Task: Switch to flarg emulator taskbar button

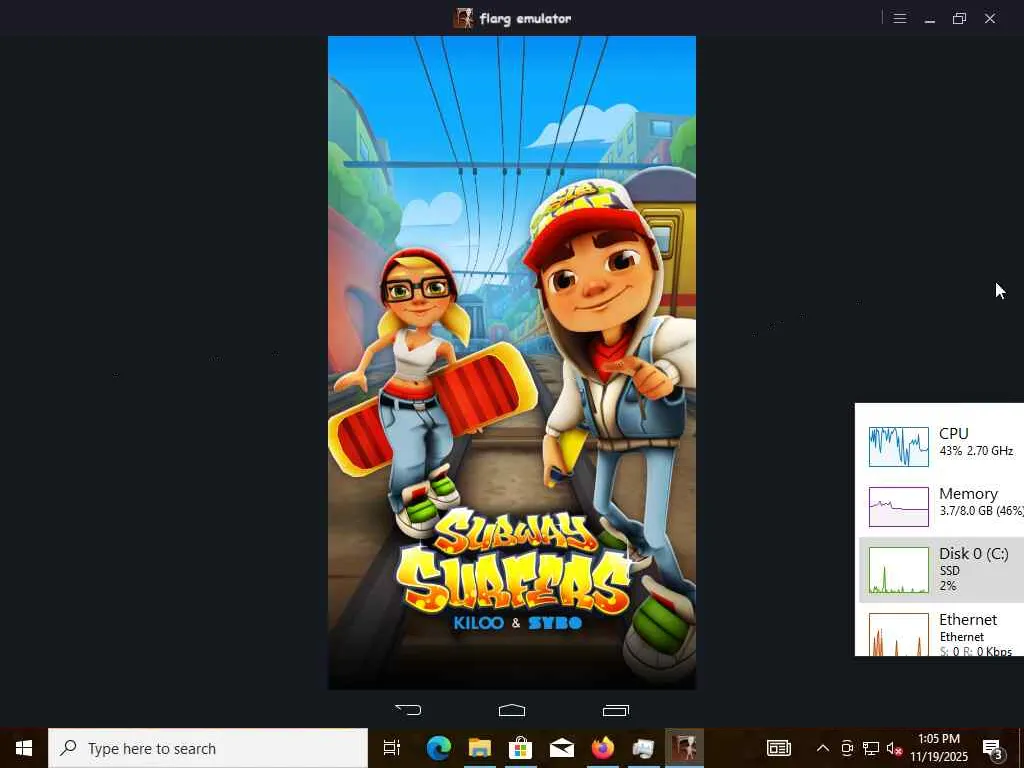Action: (684, 748)
